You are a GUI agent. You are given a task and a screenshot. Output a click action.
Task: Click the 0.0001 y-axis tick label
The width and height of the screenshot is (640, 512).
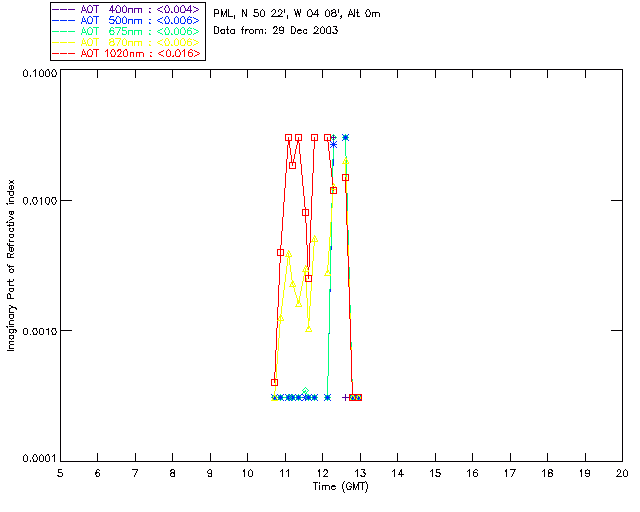40,459
